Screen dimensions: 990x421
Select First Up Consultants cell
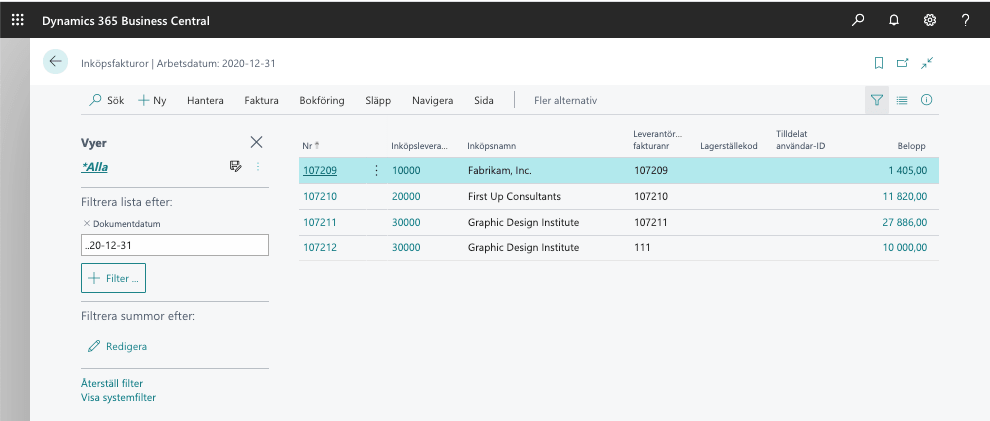pos(514,196)
